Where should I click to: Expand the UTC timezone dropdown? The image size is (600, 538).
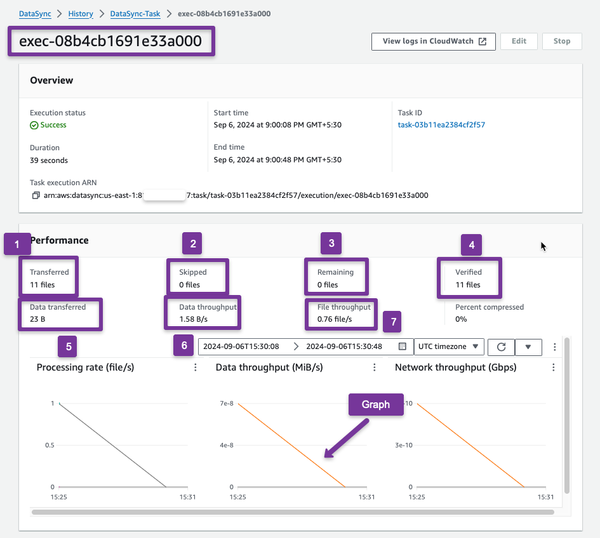449,346
